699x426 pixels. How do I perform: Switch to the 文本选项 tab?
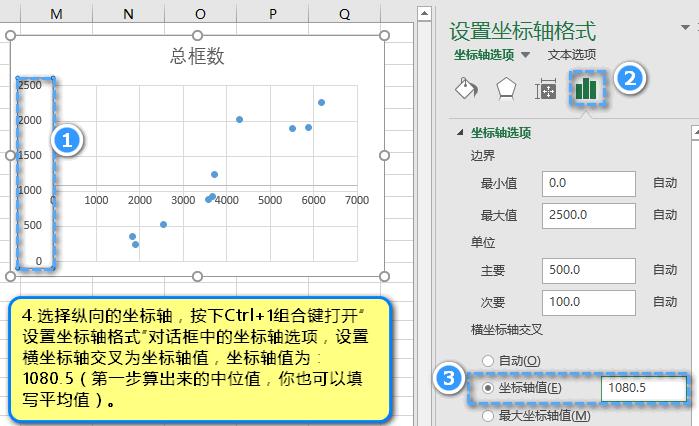(572, 55)
